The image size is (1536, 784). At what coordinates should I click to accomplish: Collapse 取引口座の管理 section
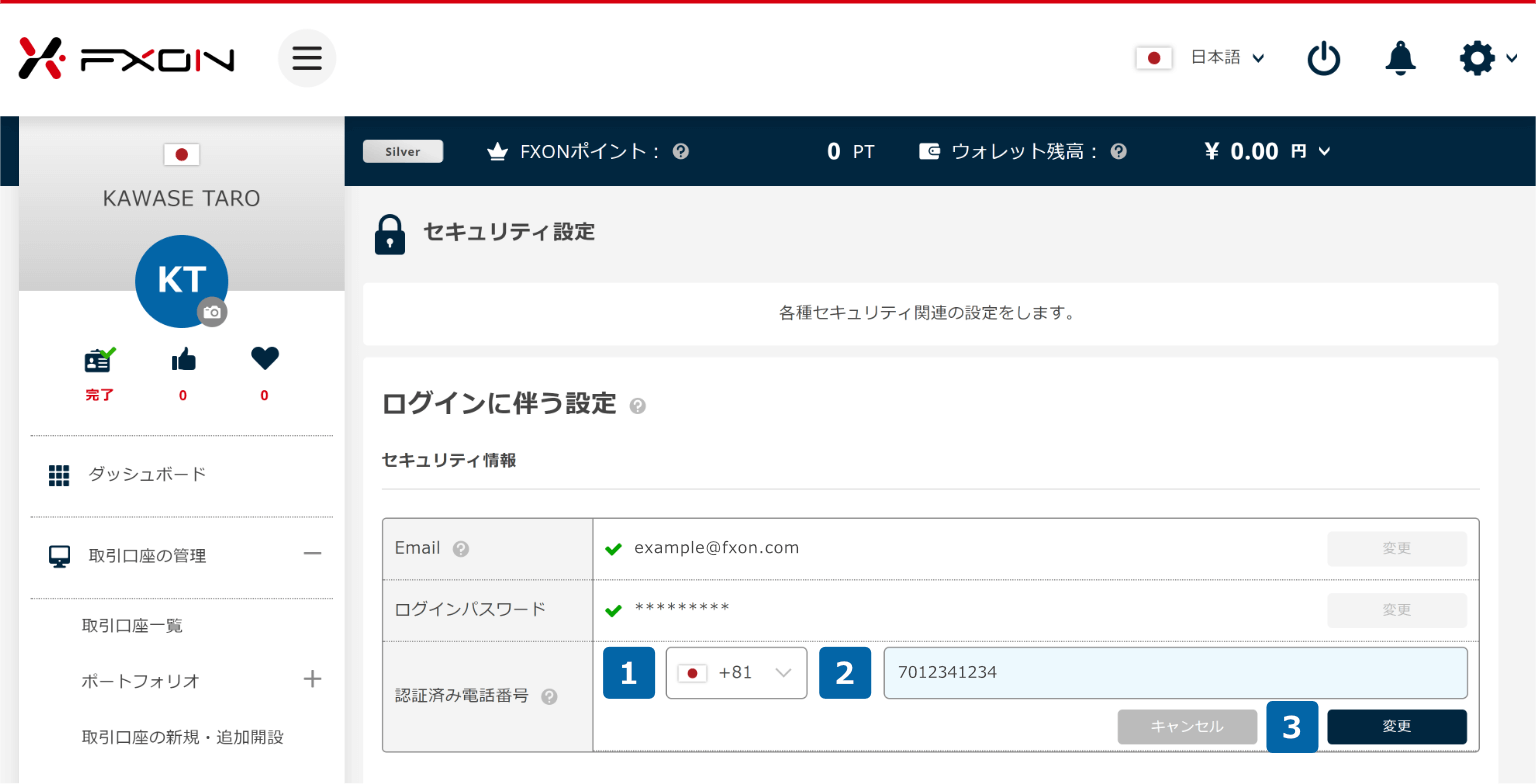[312, 554]
